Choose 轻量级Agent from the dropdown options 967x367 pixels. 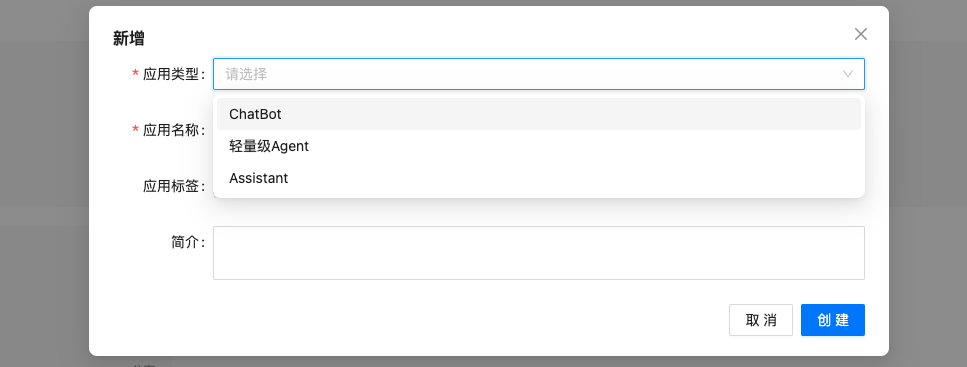[538, 146]
